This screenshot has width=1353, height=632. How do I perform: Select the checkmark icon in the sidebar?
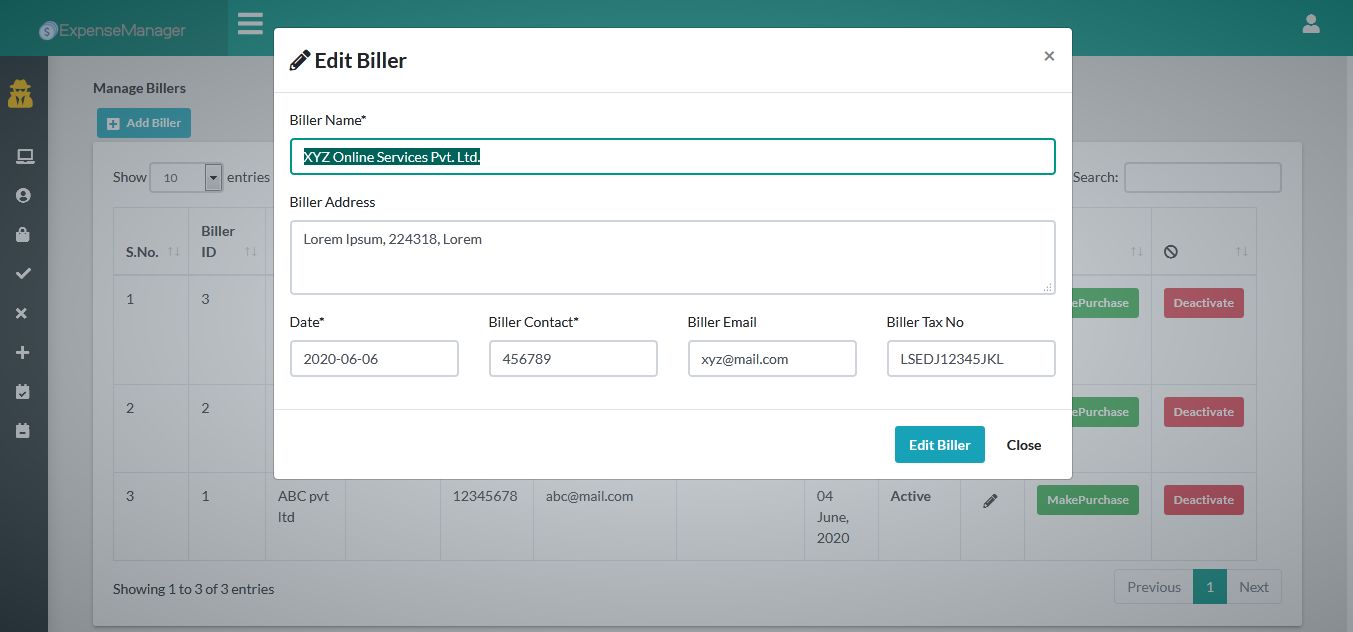point(23,273)
